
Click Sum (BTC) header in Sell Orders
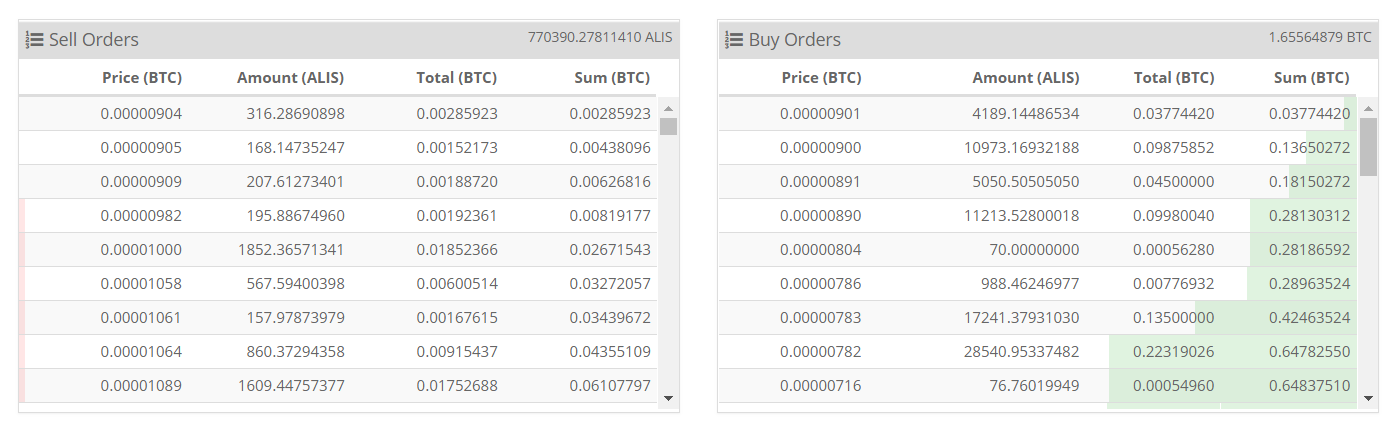(x=612, y=78)
